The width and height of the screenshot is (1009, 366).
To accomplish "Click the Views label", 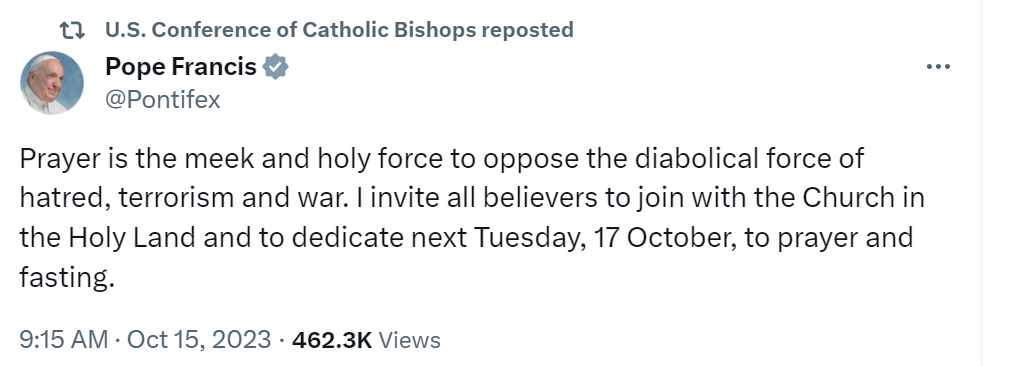I will pyautogui.click(x=409, y=340).
